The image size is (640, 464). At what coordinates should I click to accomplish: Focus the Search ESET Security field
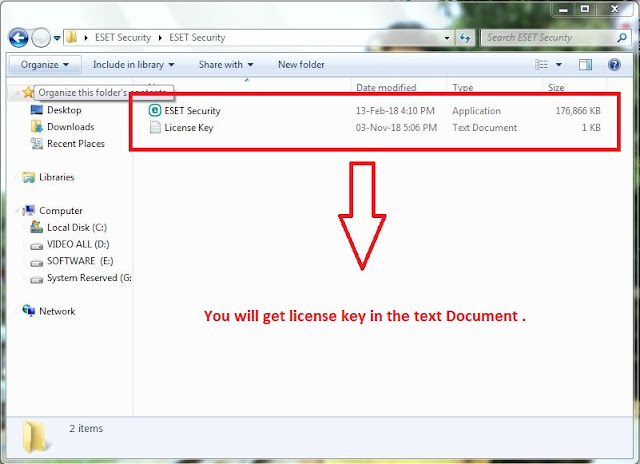pos(549,38)
